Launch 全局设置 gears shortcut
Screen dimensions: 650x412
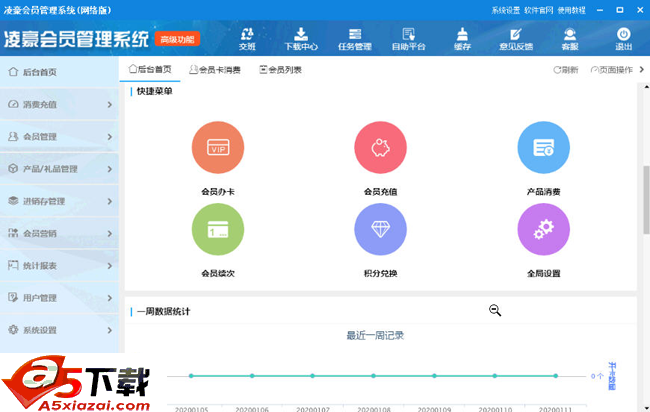[x=543, y=229]
